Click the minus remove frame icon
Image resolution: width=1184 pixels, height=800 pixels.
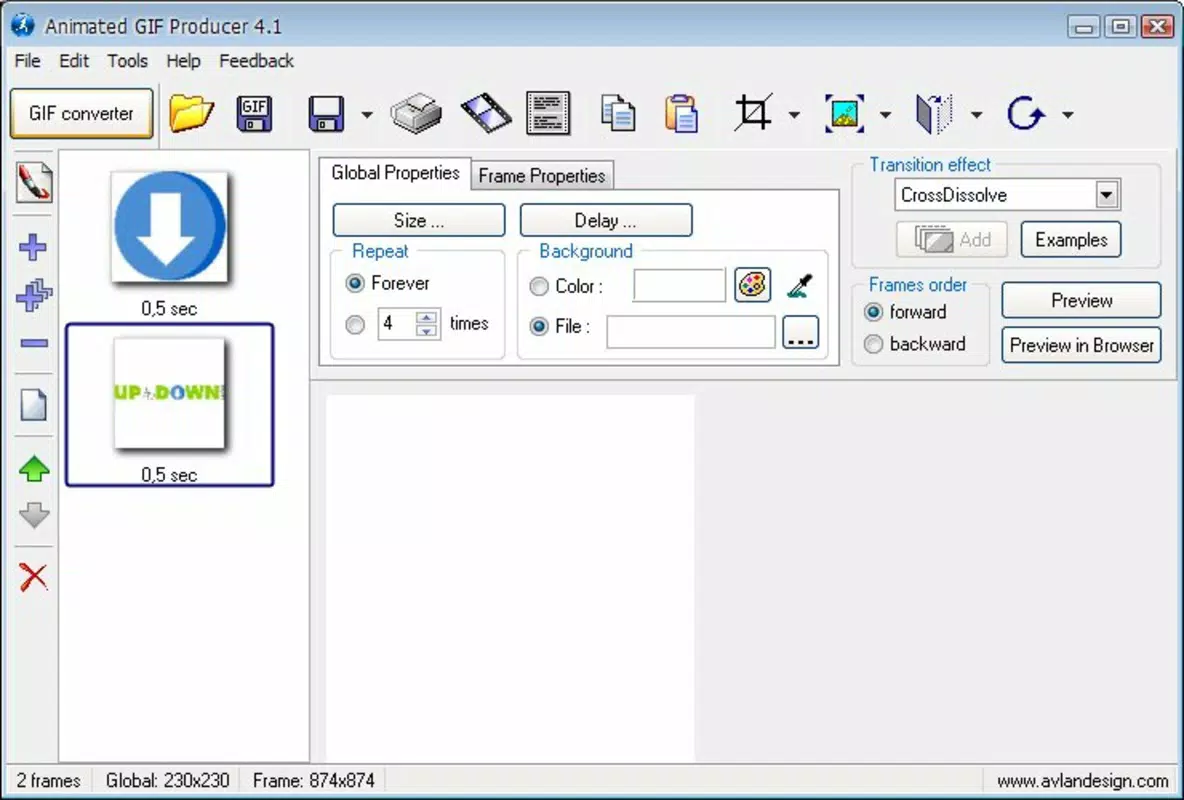coord(34,344)
